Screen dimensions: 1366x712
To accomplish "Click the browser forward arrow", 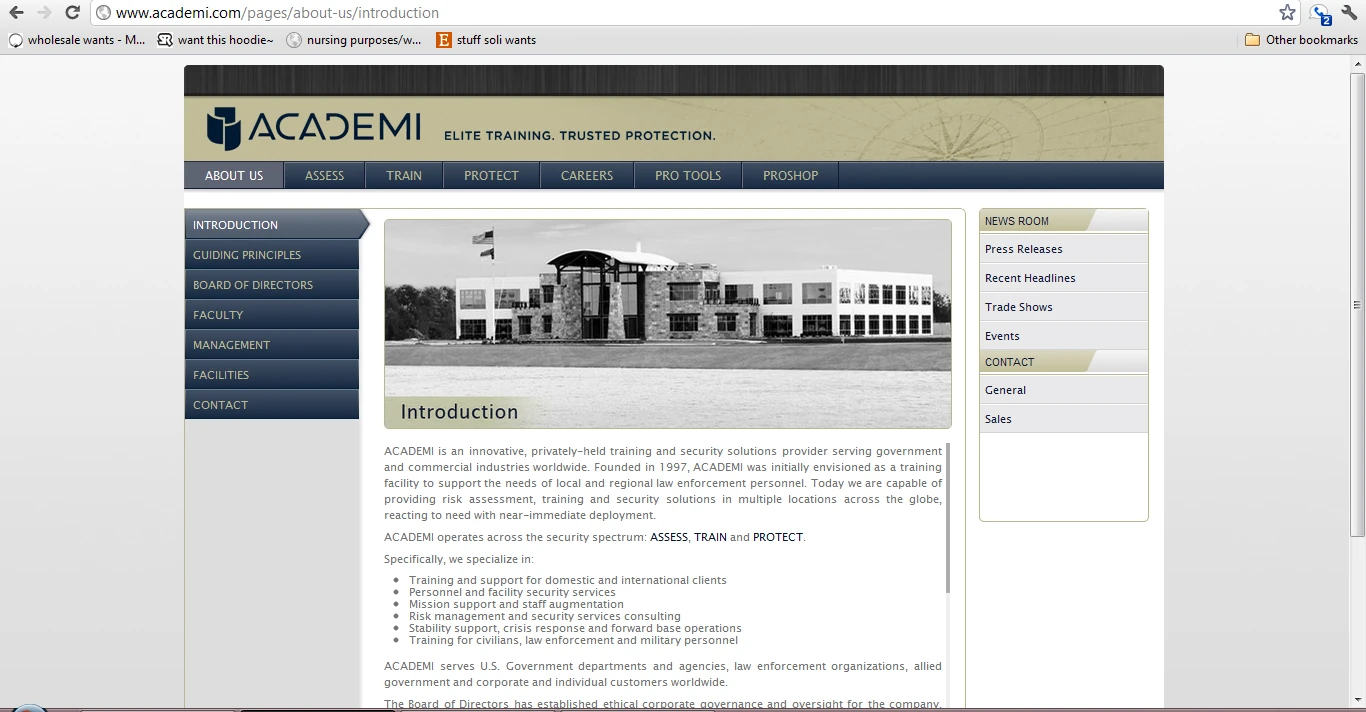I will (44, 13).
